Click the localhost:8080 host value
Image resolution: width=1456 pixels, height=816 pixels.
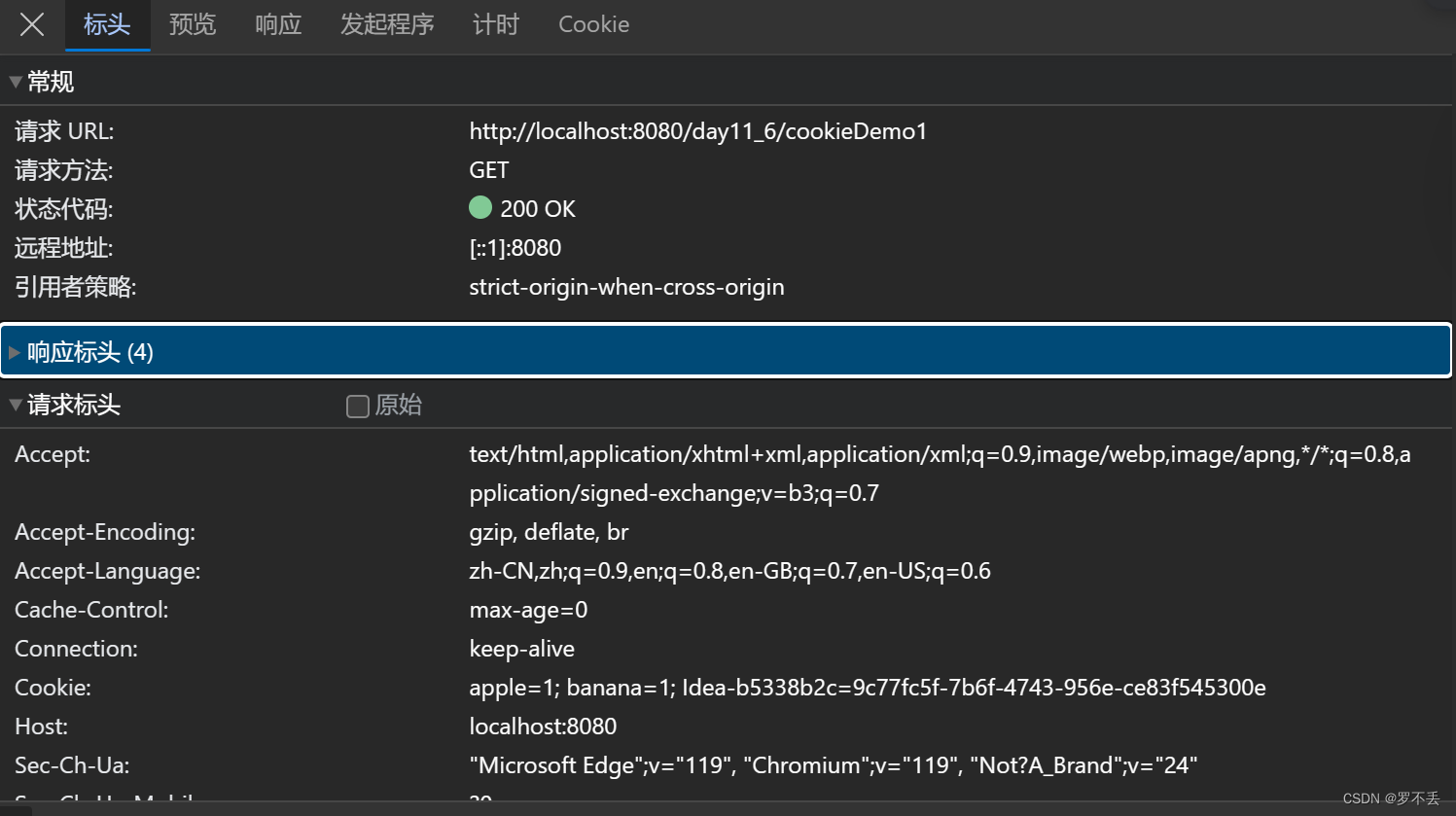pos(543,727)
